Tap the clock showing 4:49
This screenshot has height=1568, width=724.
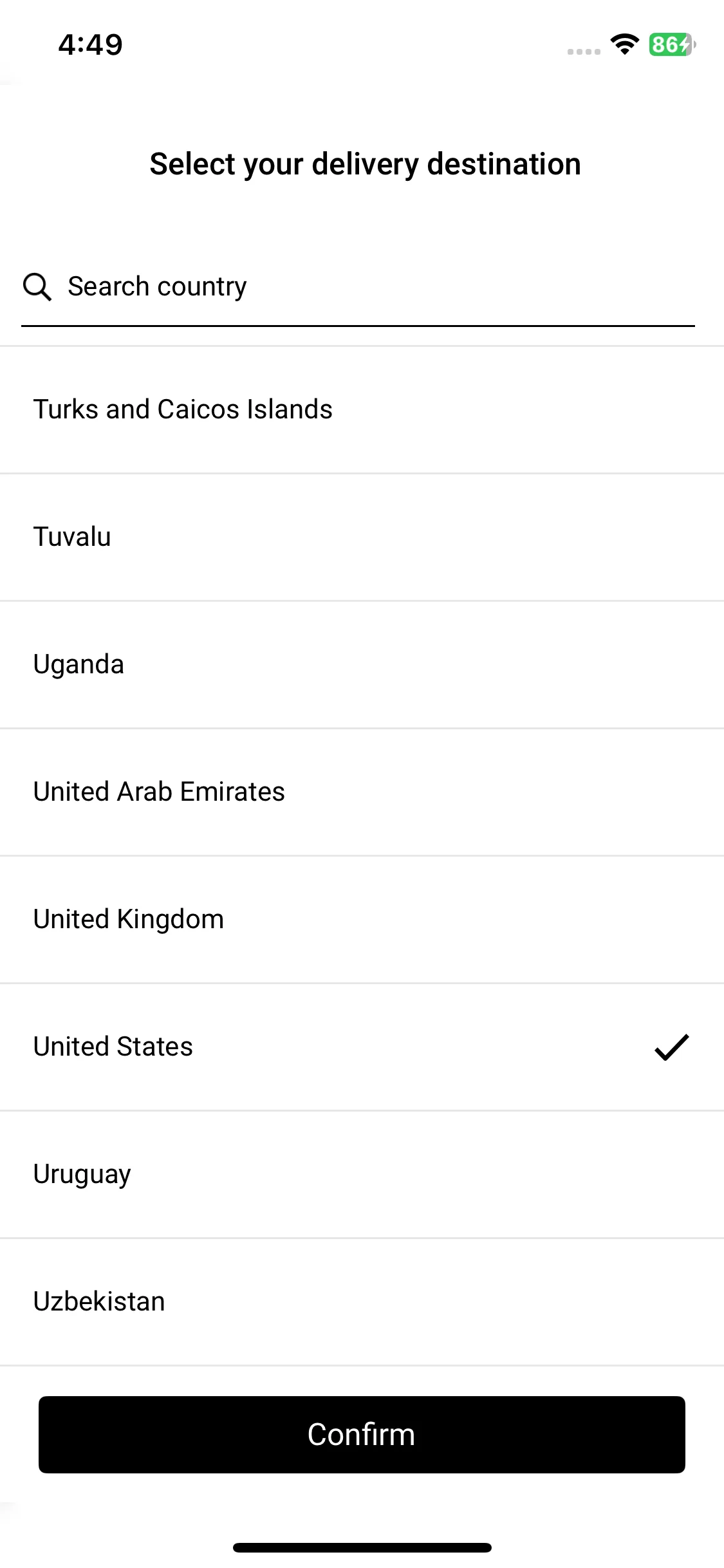point(91,44)
